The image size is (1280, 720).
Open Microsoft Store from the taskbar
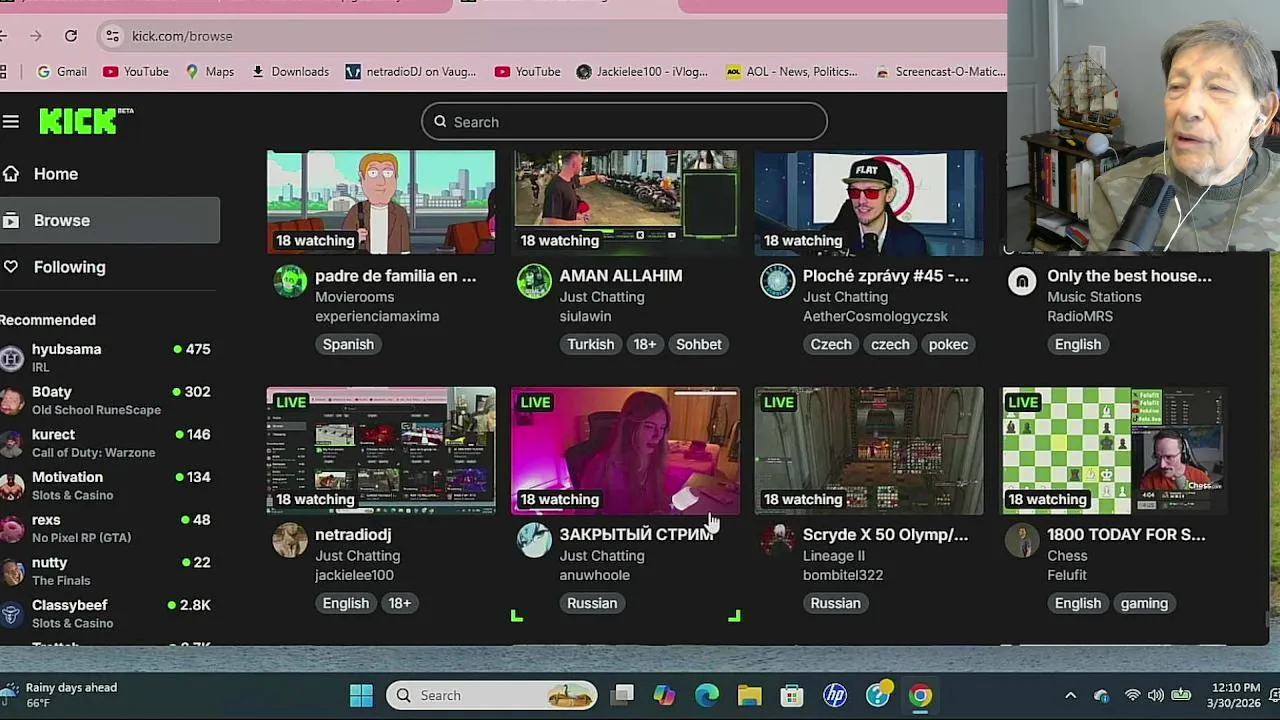(x=792, y=695)
